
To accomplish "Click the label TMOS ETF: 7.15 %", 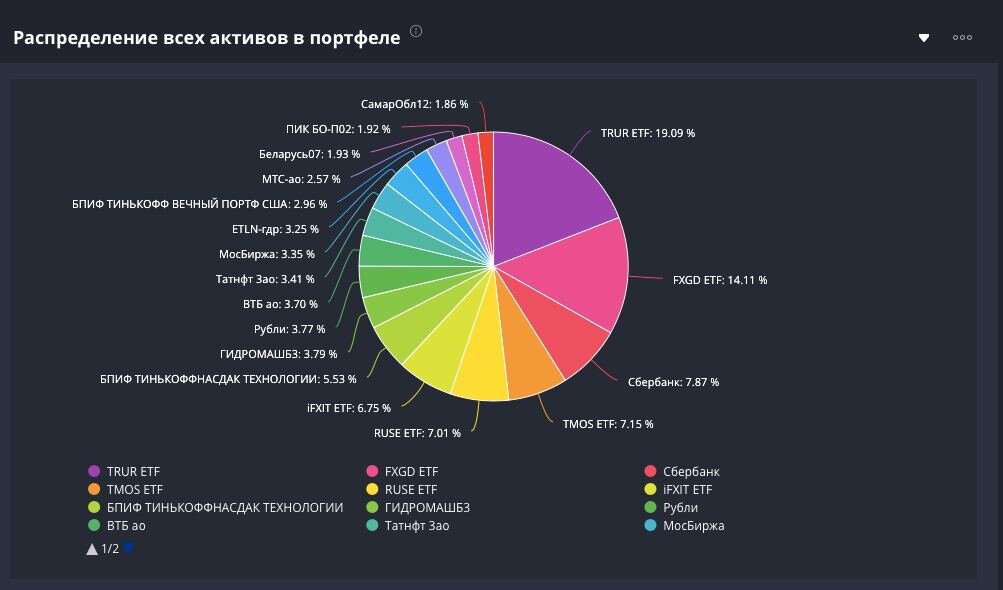I will point(608,424).
